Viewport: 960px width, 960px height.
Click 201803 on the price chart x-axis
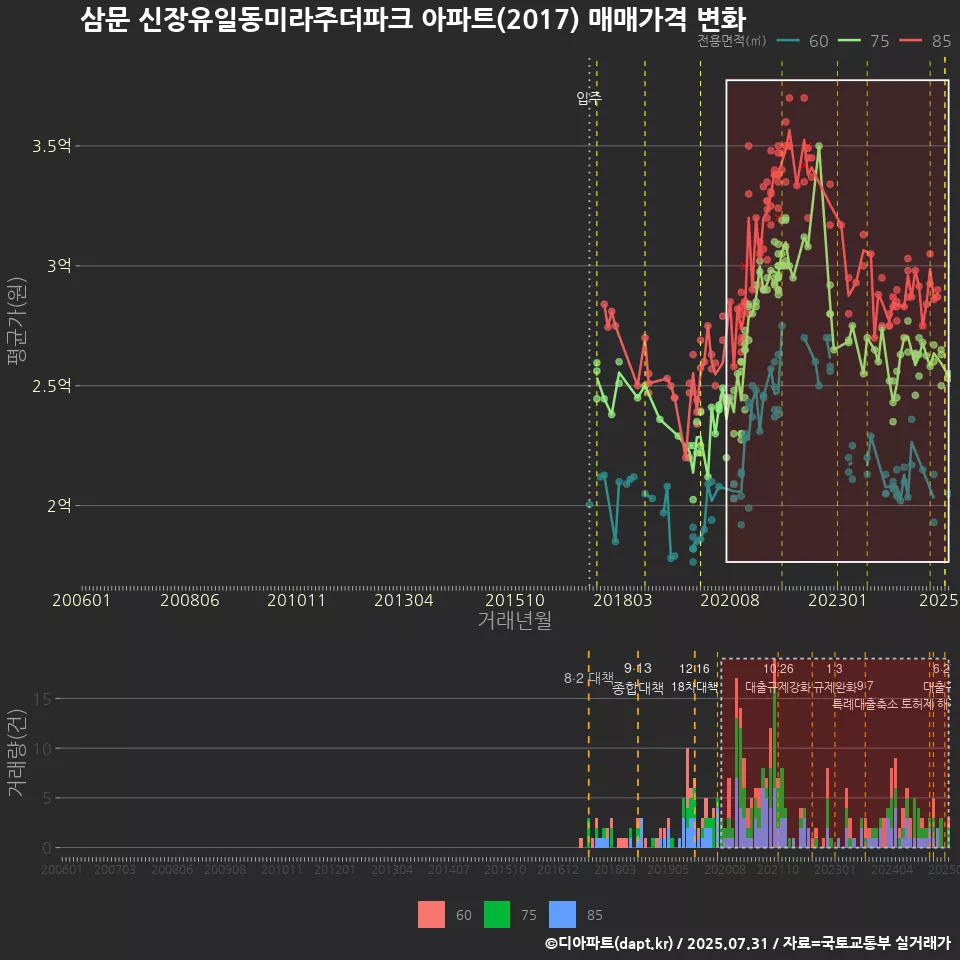[x=623, y=600]
